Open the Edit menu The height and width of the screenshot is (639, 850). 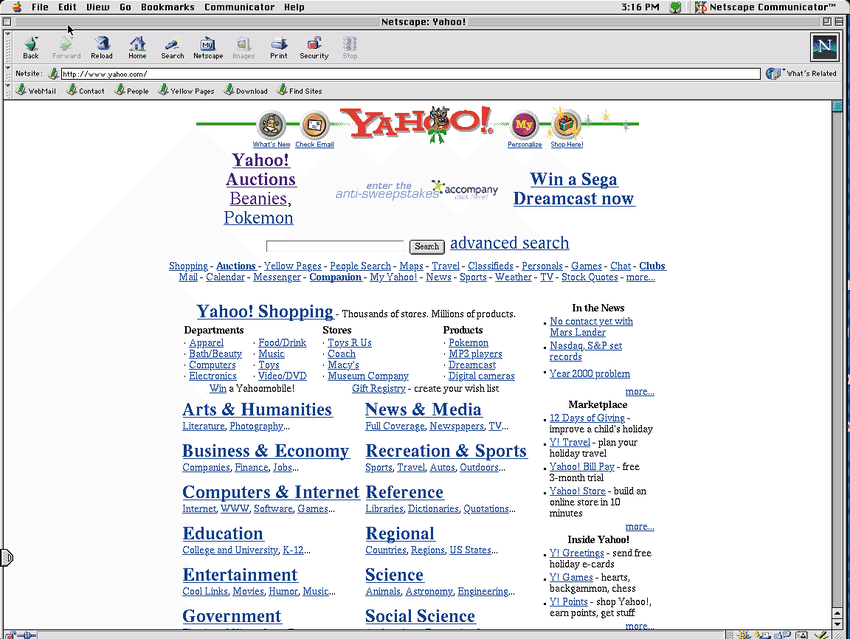67,7
